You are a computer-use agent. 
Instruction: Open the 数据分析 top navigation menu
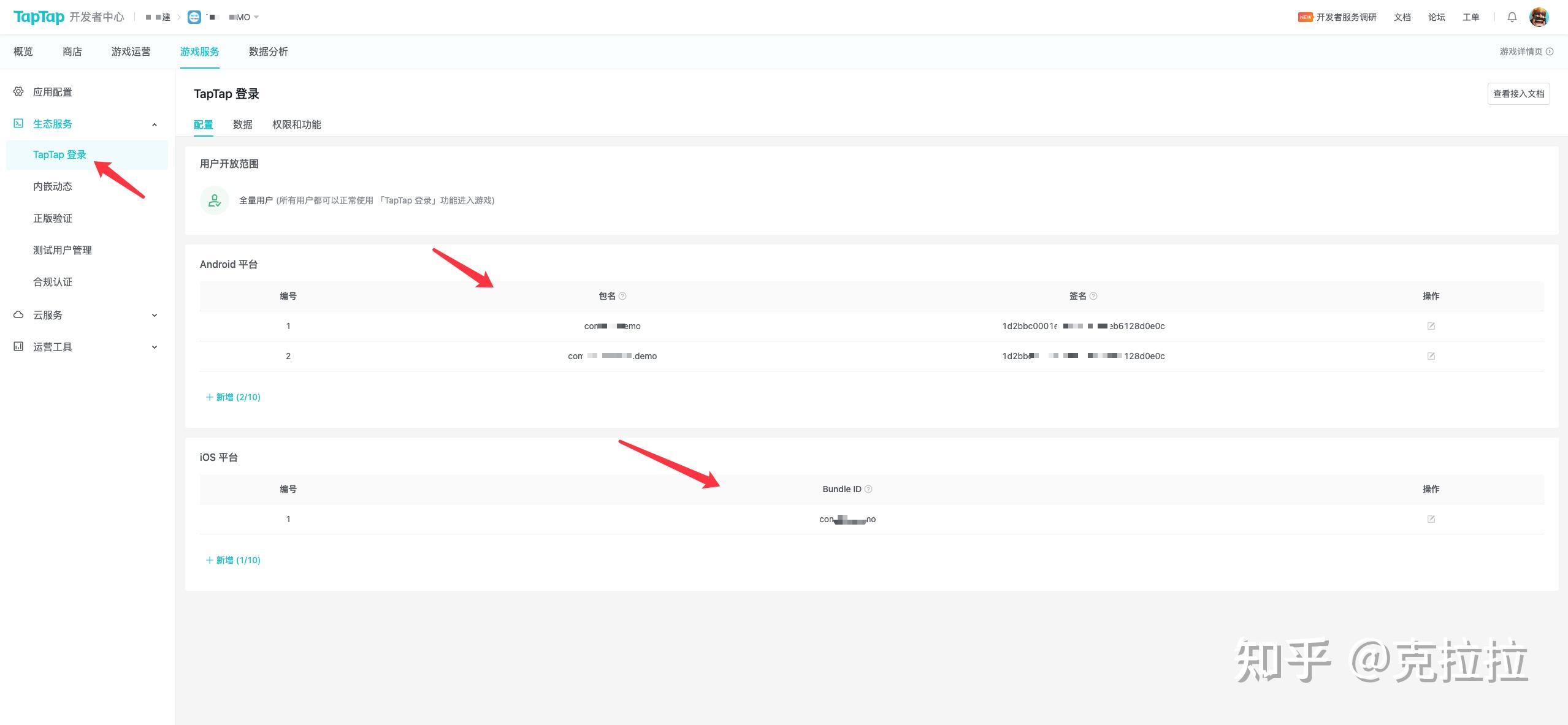pos(268,51)
